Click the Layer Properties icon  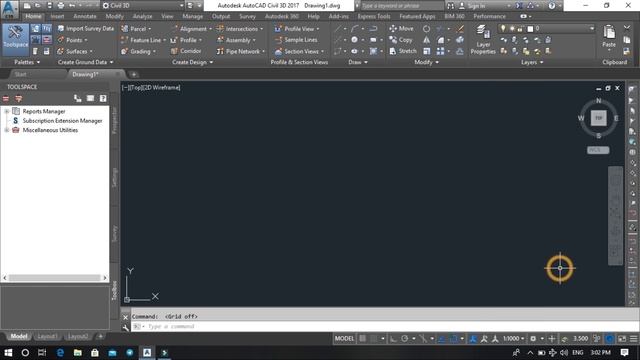483,39
